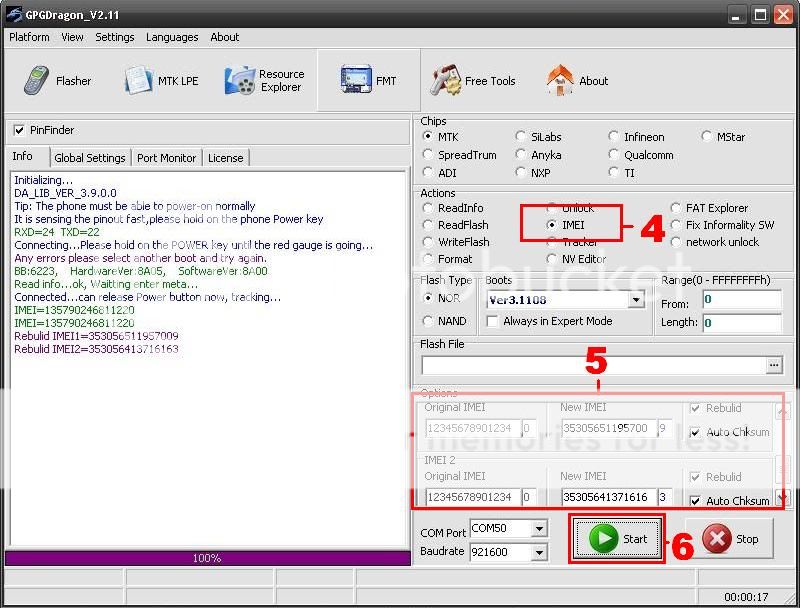Viewport: 800px width, 608px height.
Task: Launch Resource Explorer
Action: point(265,81)
